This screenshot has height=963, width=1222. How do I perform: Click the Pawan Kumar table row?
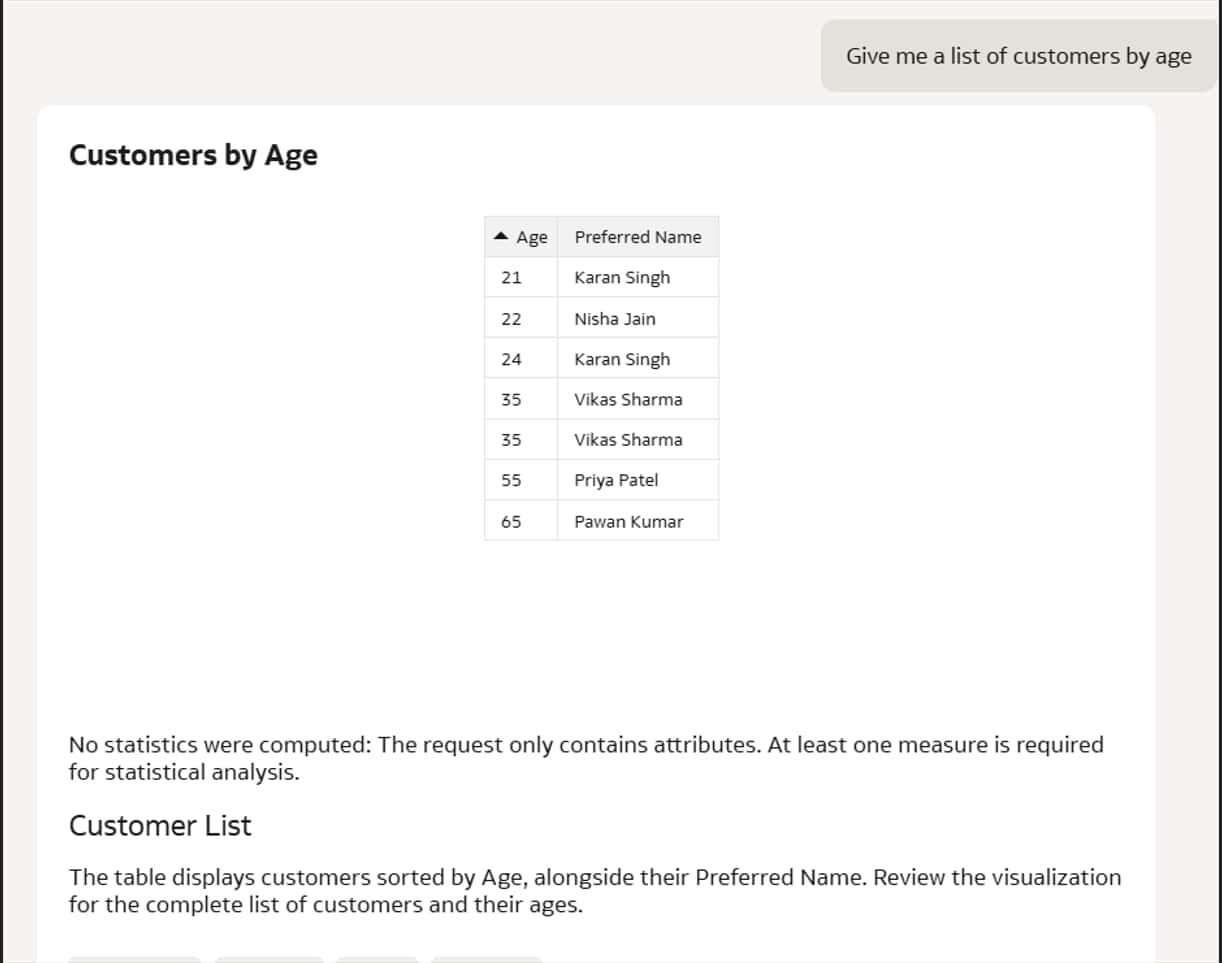600,521
